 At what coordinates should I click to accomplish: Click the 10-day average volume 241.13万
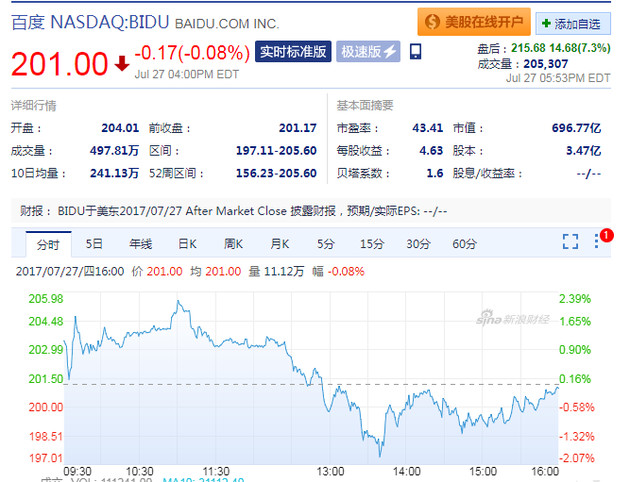[114, 173]
